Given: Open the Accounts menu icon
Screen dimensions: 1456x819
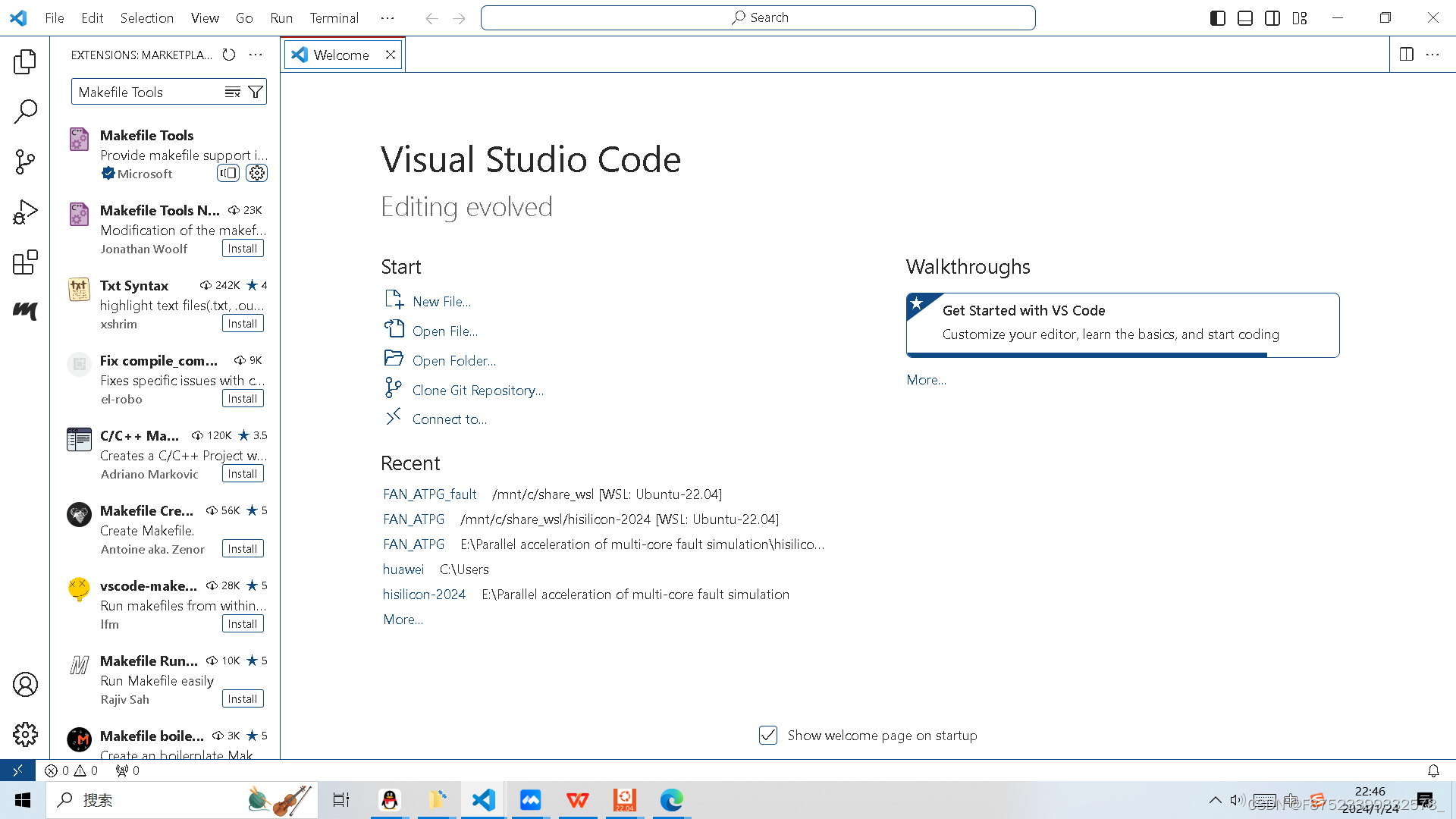Looking at the screenshot, I should point(25,685).
